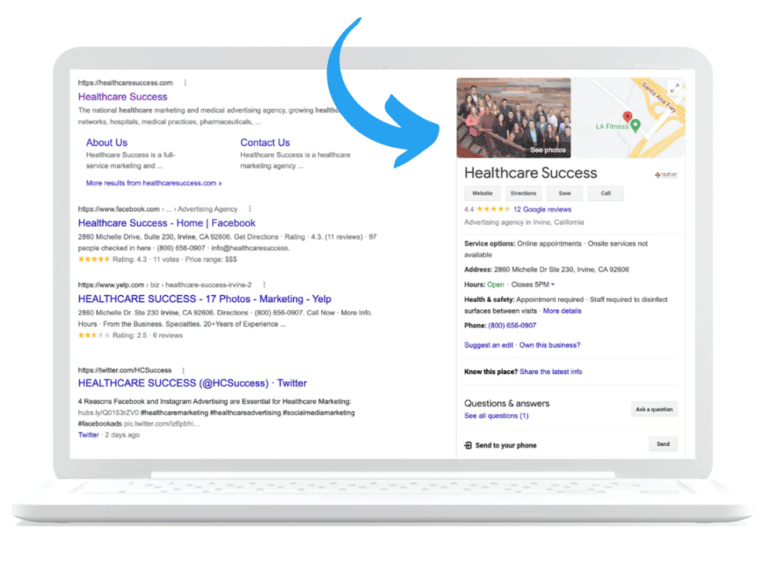Image resolution: width=765 pixels, height=565 pixels.
Task: Open Healthcare Success - Home | Facebook result
Action: coord(166,223)
